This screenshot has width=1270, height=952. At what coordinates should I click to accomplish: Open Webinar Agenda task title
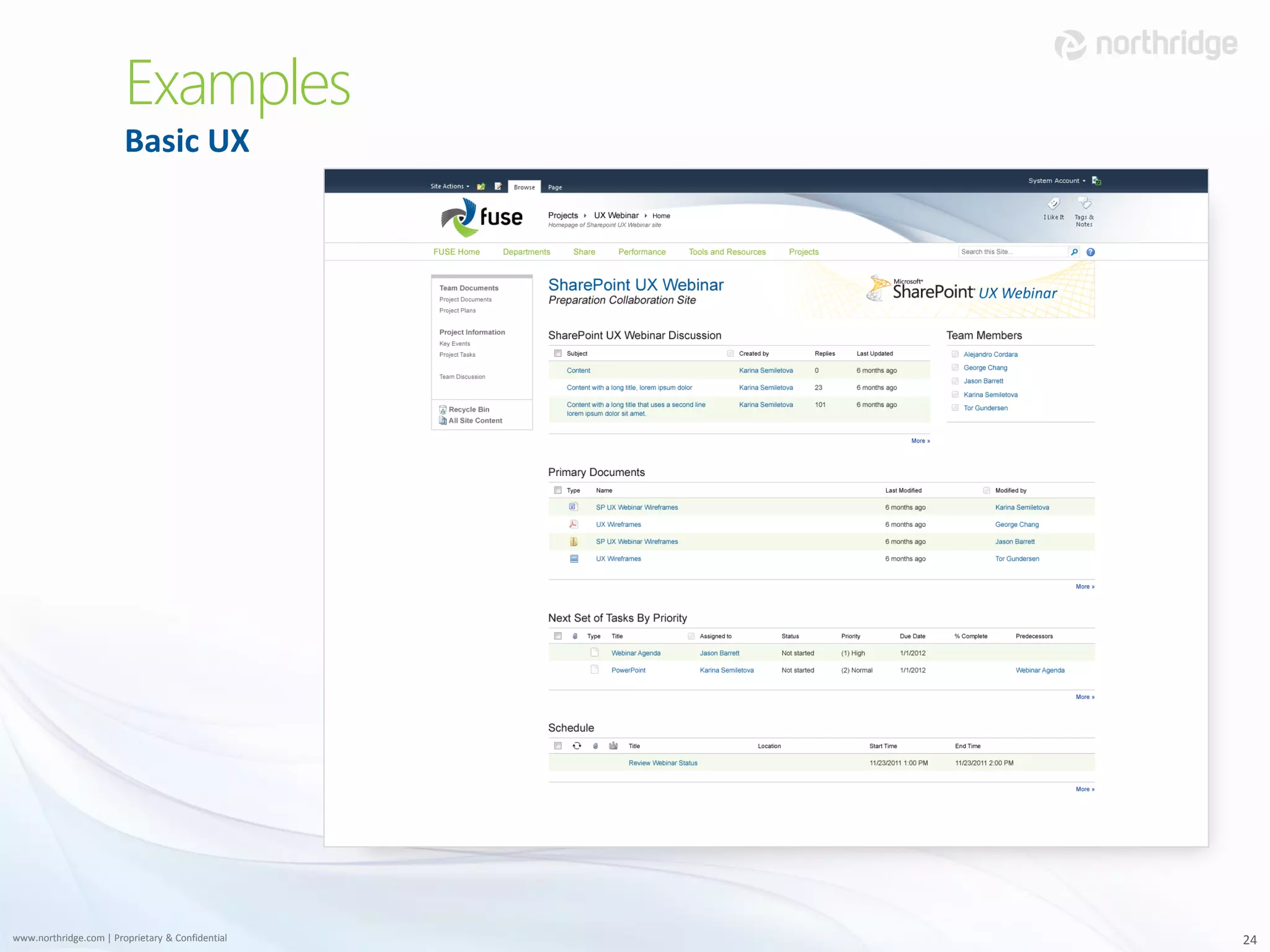636,653
